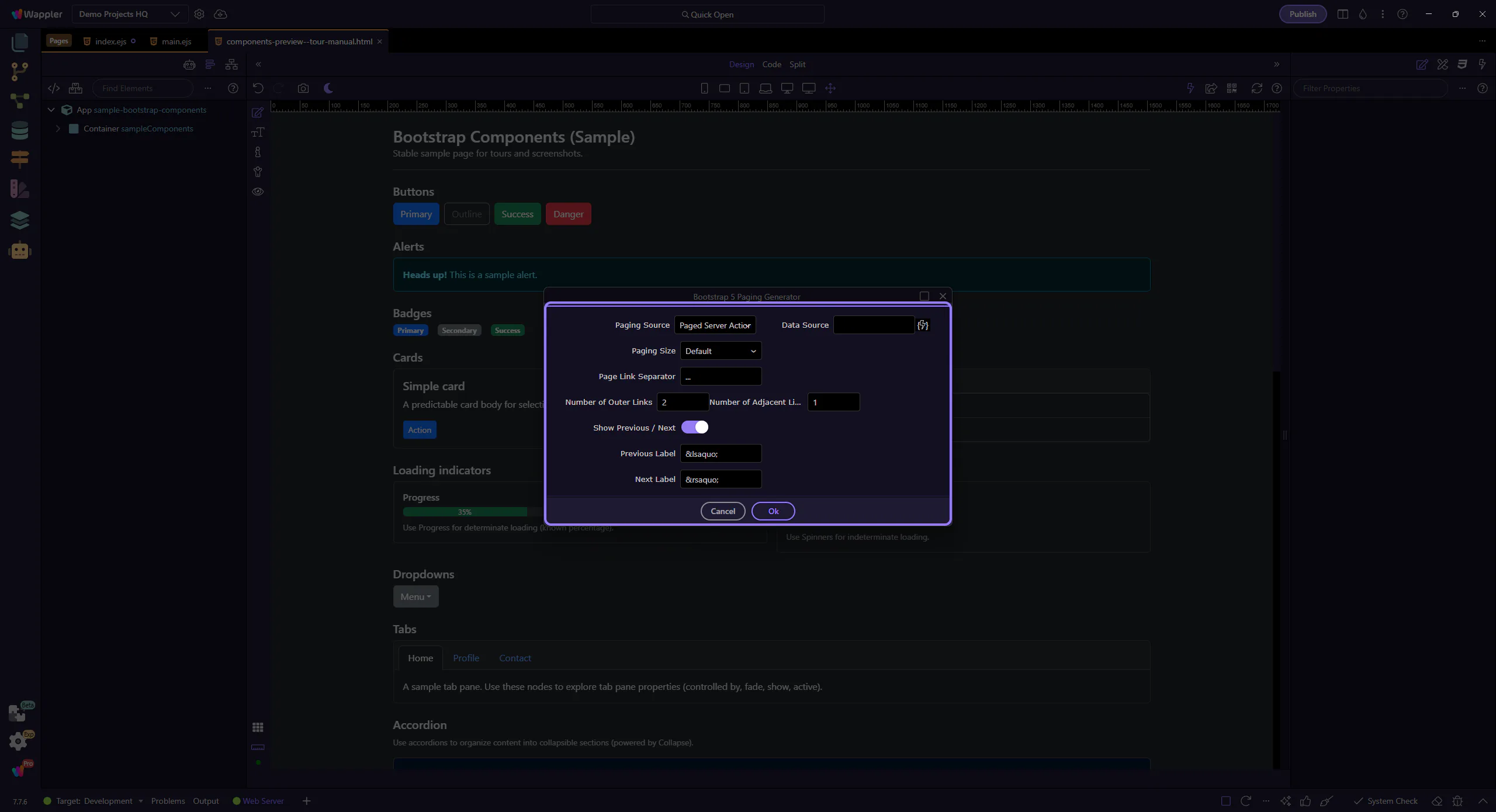
Task: Toggle dark mode with the moon icon
Action: pos(328,88)
